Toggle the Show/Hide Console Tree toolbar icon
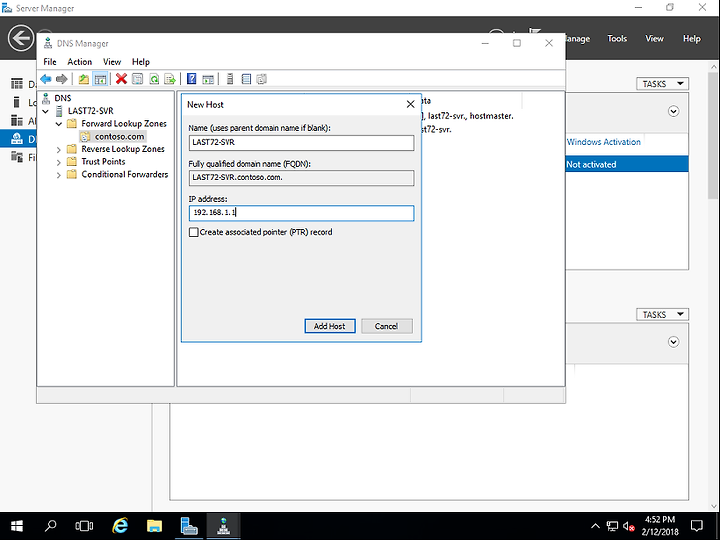720x540 pixels. [x=100, y=79]
